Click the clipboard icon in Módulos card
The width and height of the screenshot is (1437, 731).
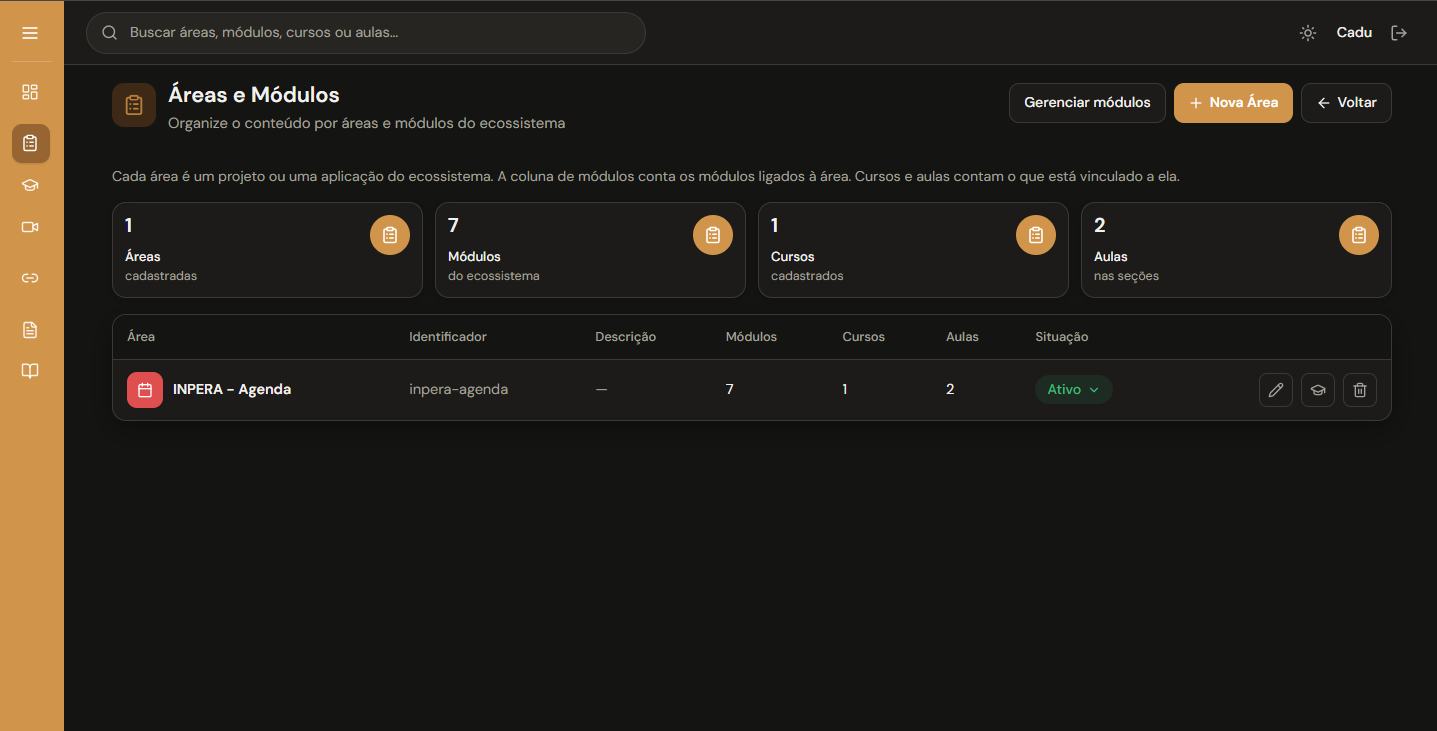pyautogui.click(x=713, y=235)
